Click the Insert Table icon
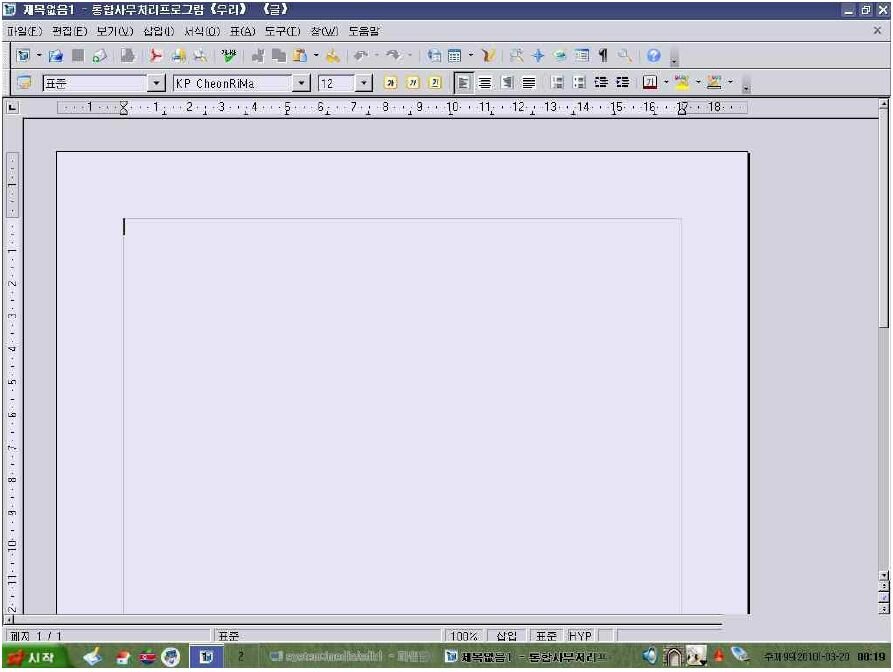 pos(454,55)
